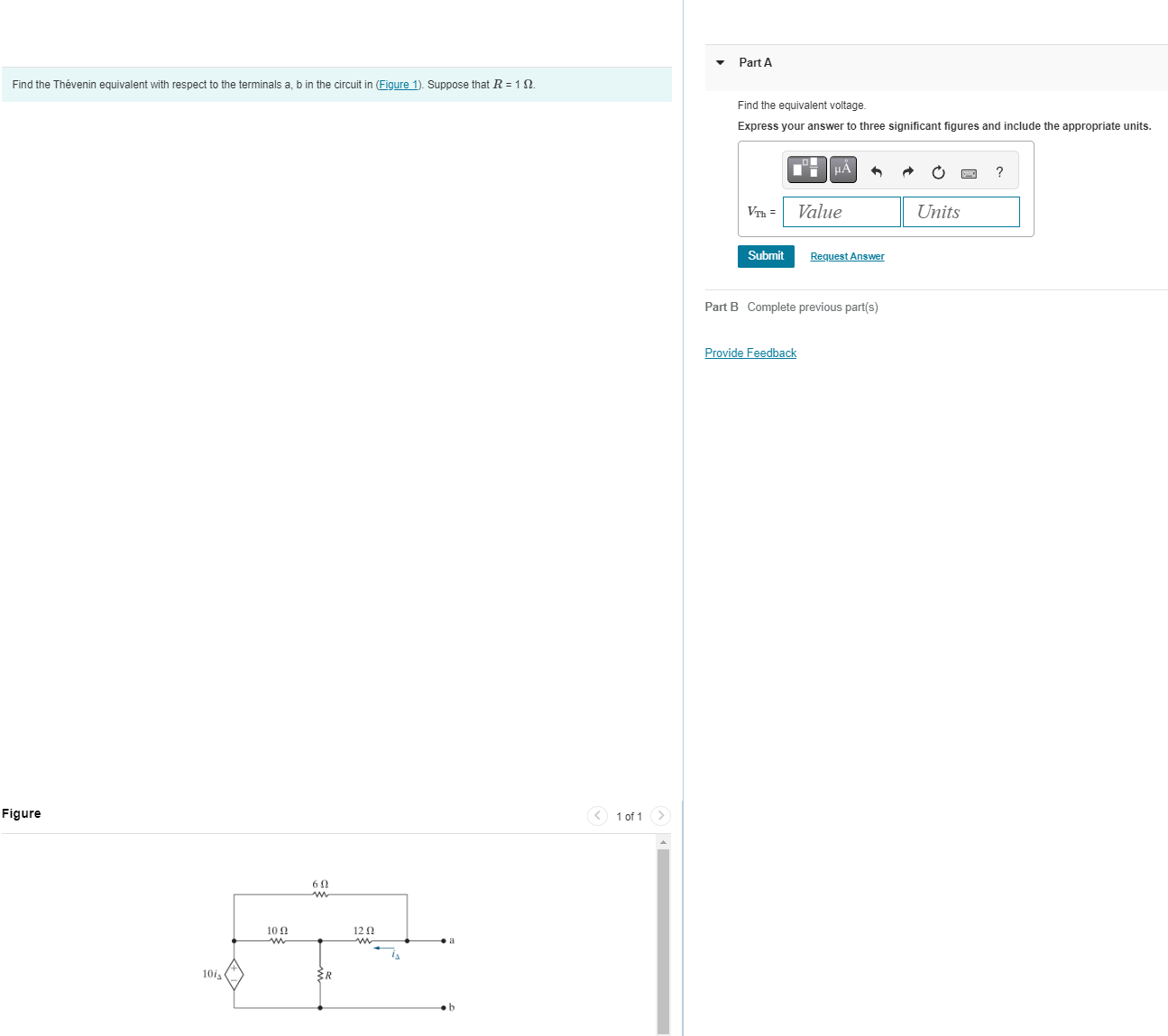The height and width of the screenshot is (1036, 1168).
Task: Collapse the Part A section triangle
Action: 720,62
